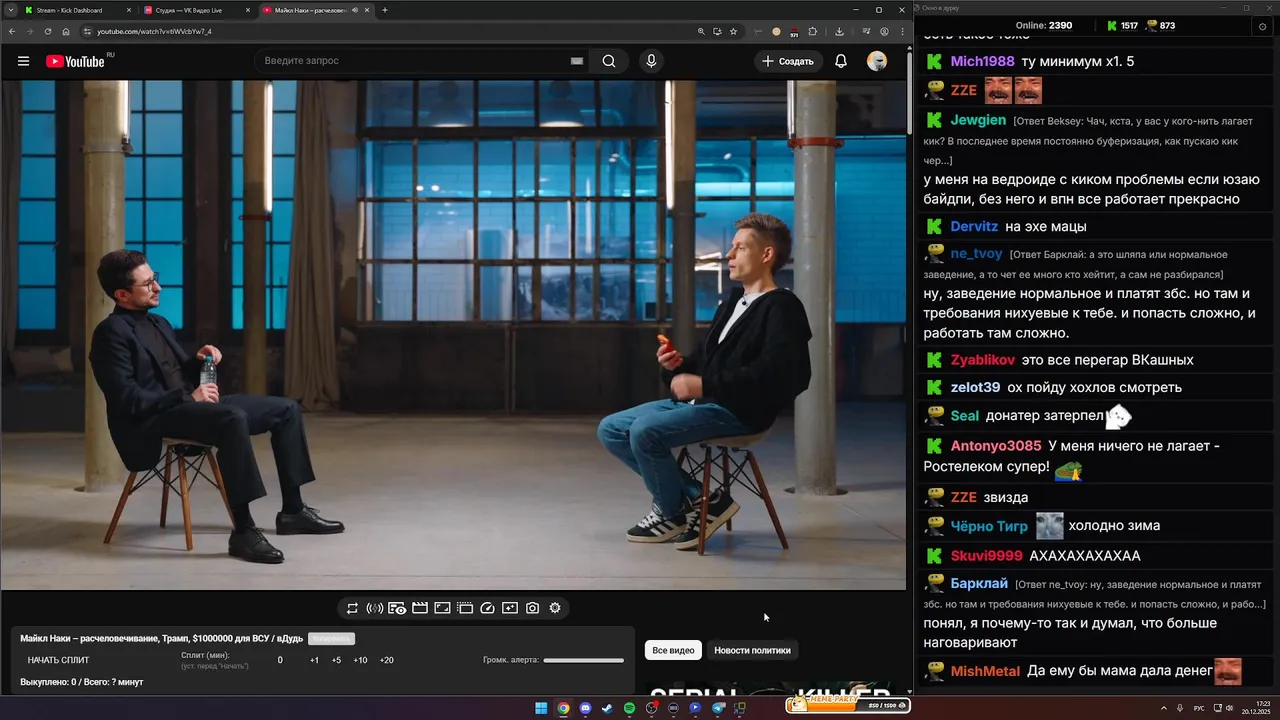
Task: Open Chrome from the taskbar
Action: click(x=563, y=708)
